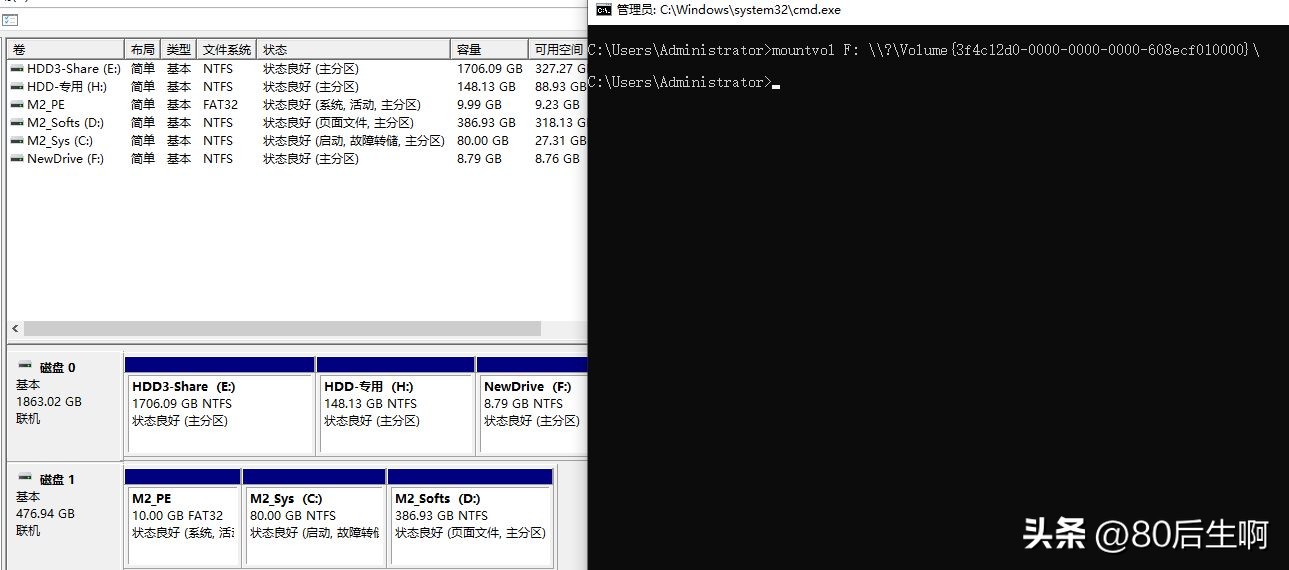Click the cmd.exe window title bar icon
The image size is (1289, 570).
pyautogui.click(x=603, y=10)
